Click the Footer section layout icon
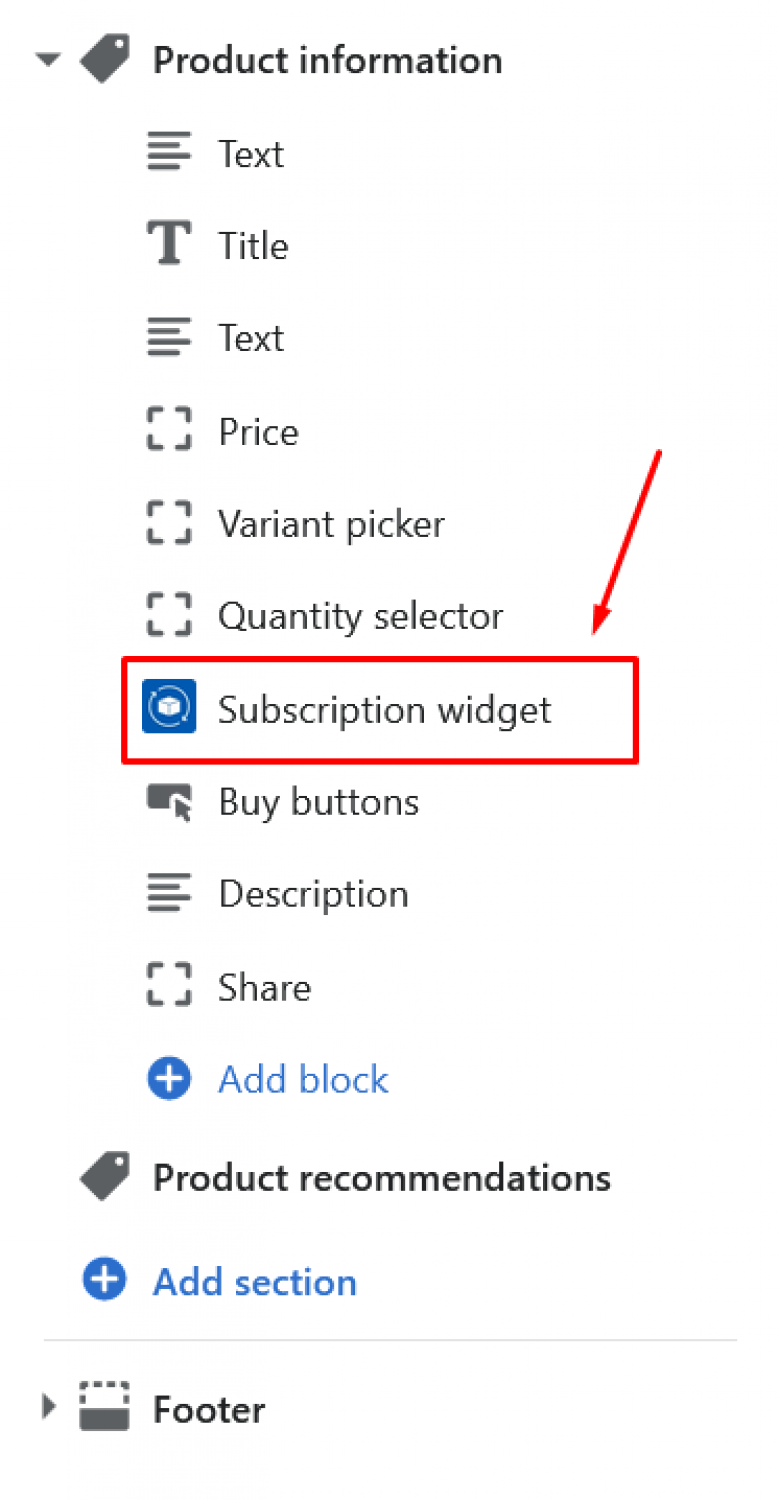 tap(105, 1408)
